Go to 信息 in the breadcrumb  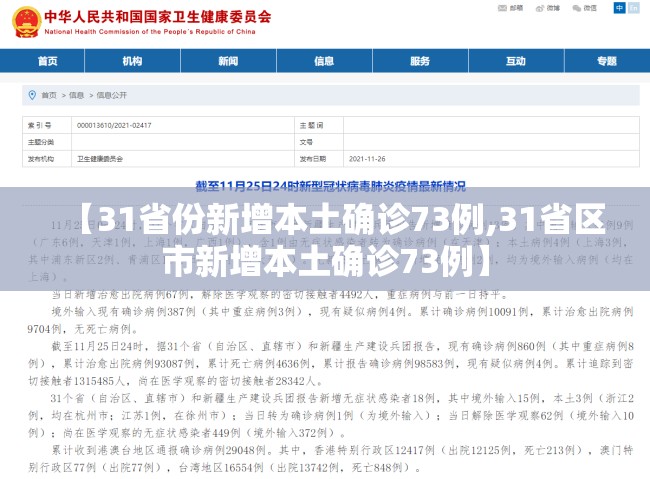(76, 95)
